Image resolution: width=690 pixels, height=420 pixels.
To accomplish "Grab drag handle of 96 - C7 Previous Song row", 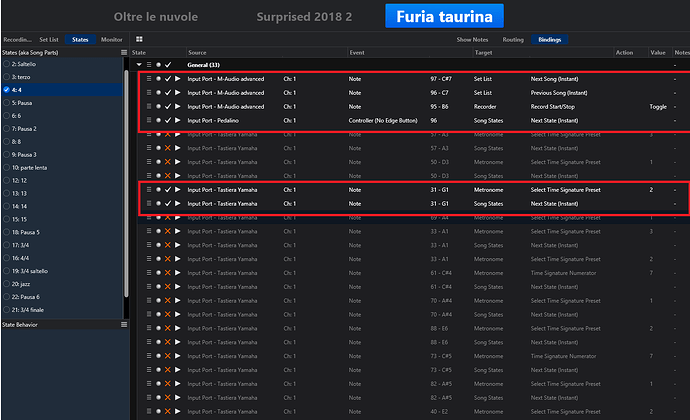I will click(x=149, y=93).
